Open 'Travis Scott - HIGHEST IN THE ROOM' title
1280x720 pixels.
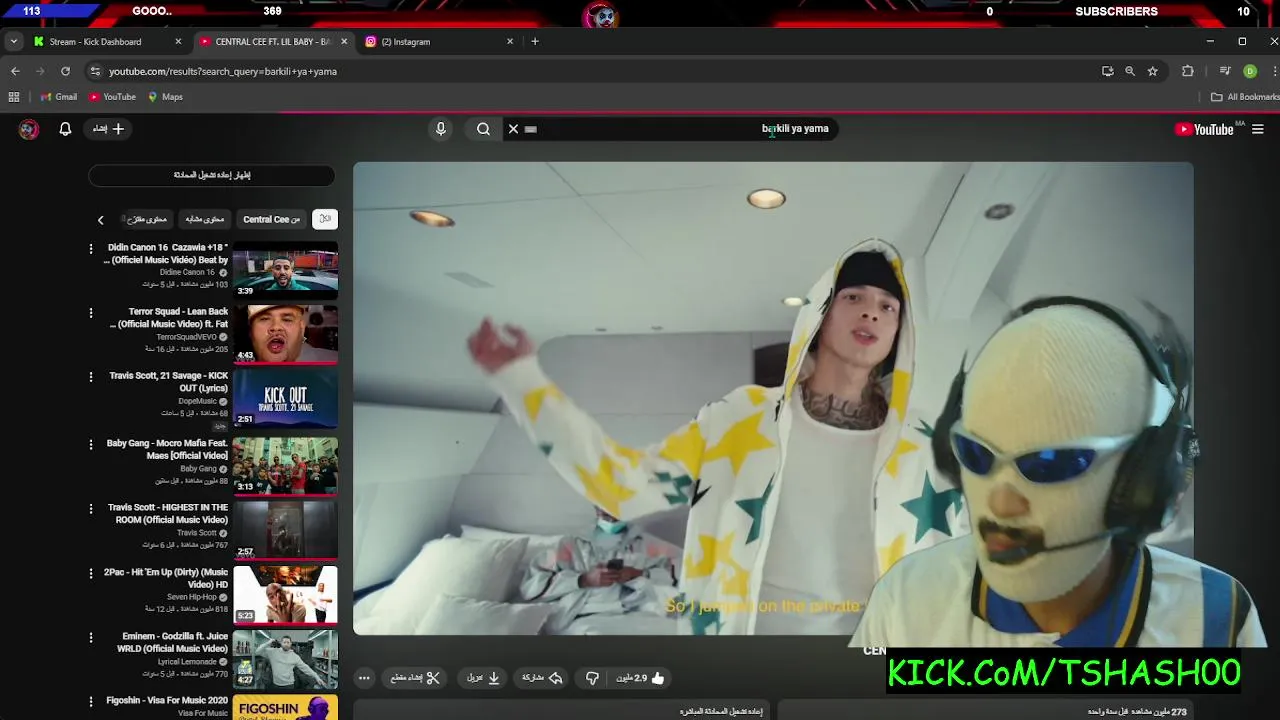coord(168,514)
